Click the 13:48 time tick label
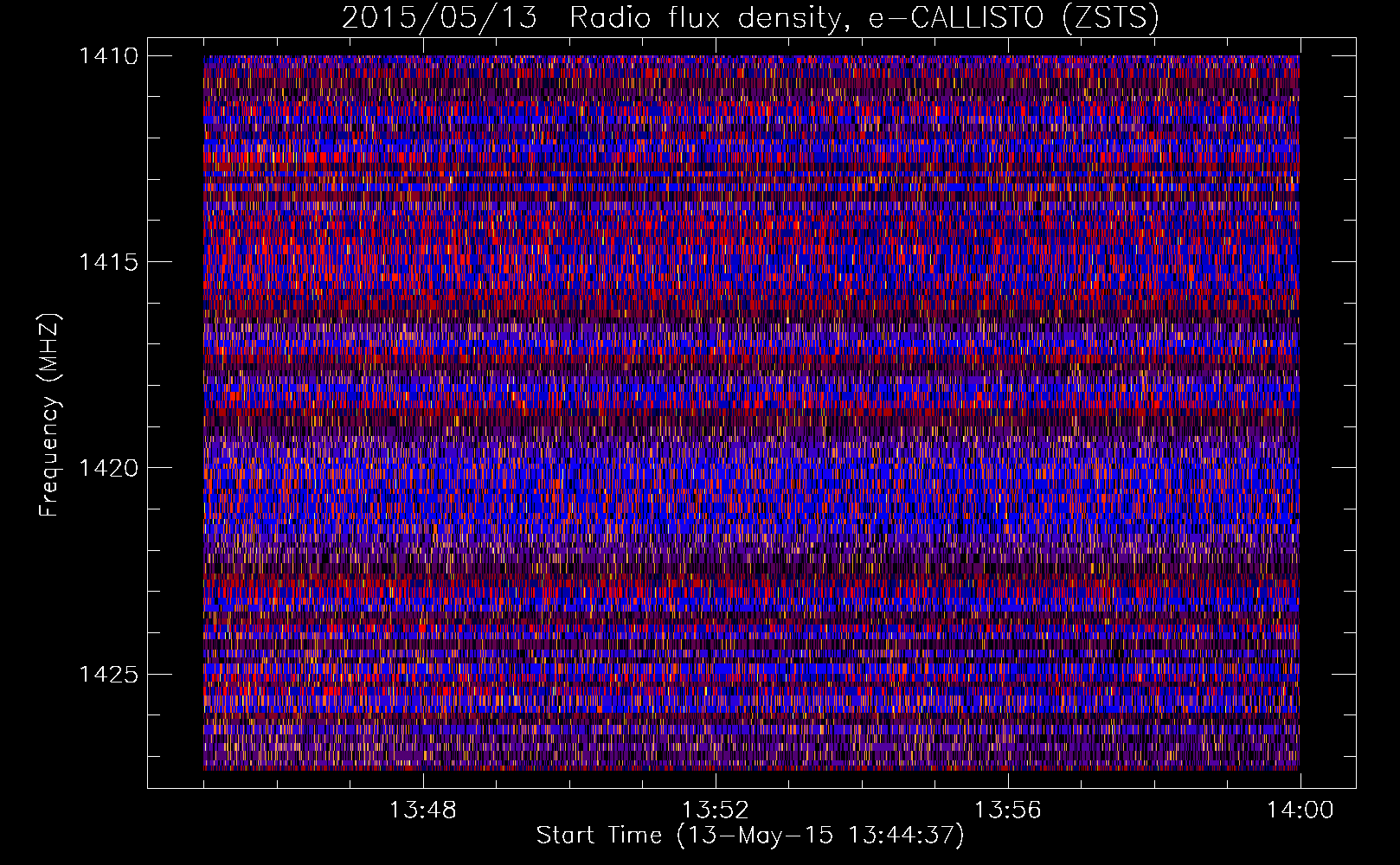The width and height of the screenshot is (1400, 865). (x=422, y=811)
